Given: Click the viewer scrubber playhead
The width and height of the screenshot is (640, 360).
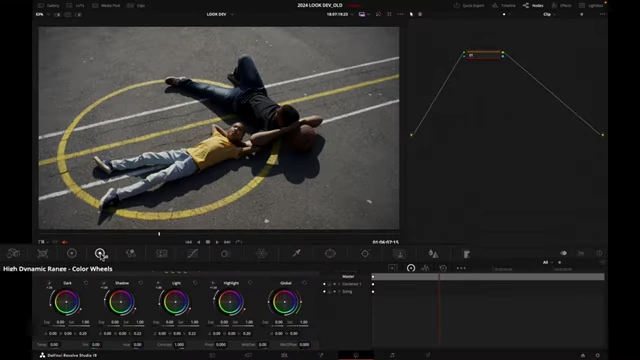Looking at the screenshot, I should pos(159,234).
